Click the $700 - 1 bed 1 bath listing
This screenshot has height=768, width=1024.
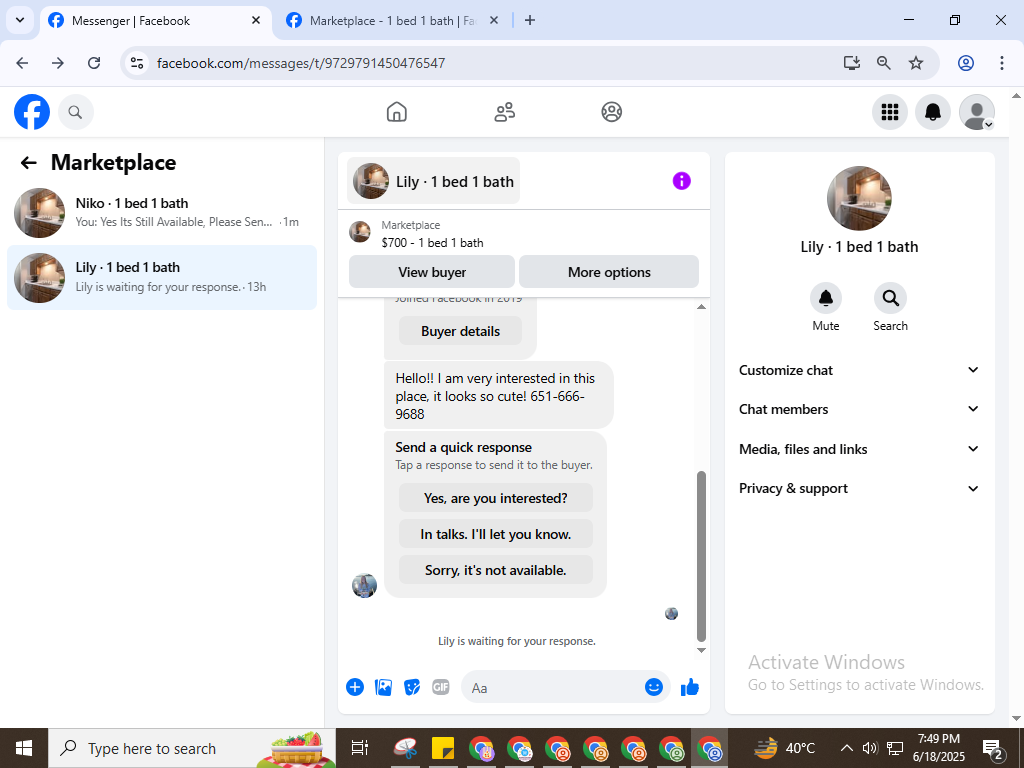coord(432,243)
